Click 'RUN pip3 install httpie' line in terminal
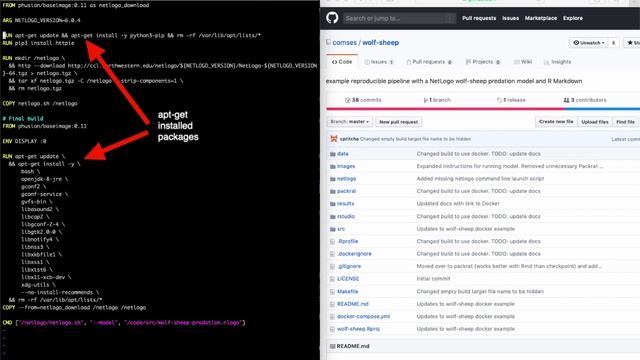This screenshot has height=360, width=640. click(38, 43)
